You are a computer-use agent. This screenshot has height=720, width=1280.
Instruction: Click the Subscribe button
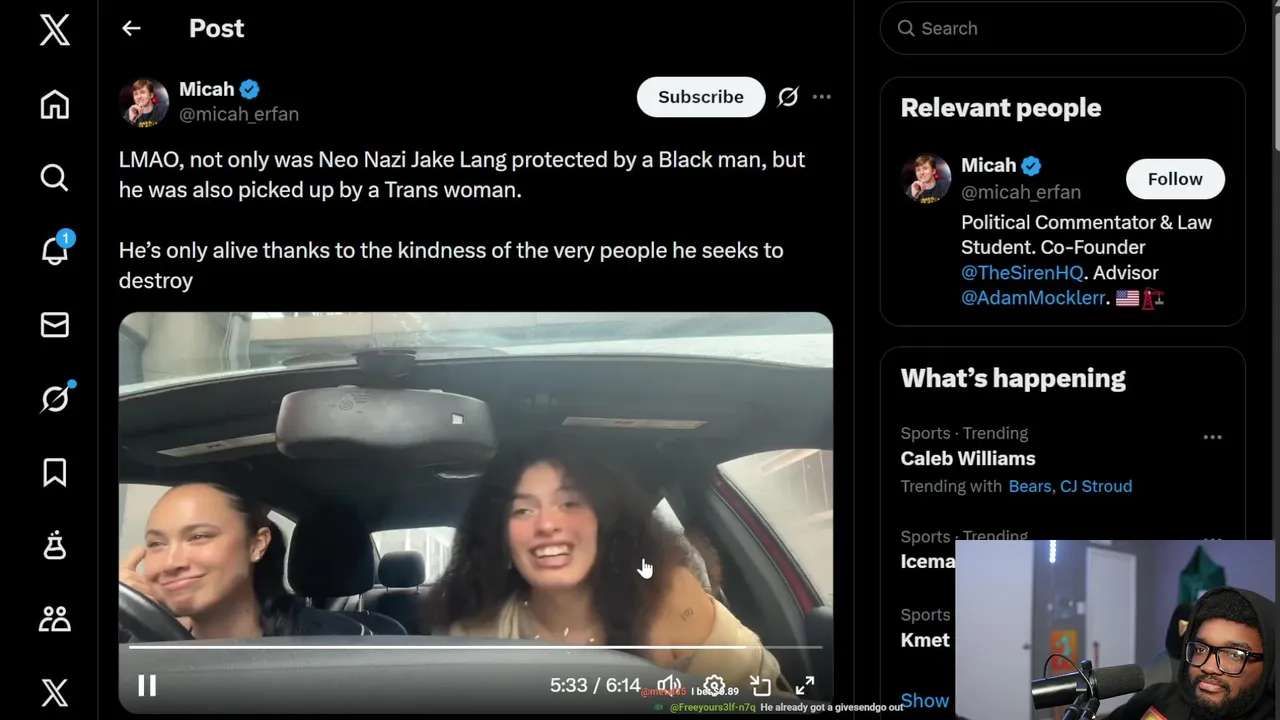701,97
